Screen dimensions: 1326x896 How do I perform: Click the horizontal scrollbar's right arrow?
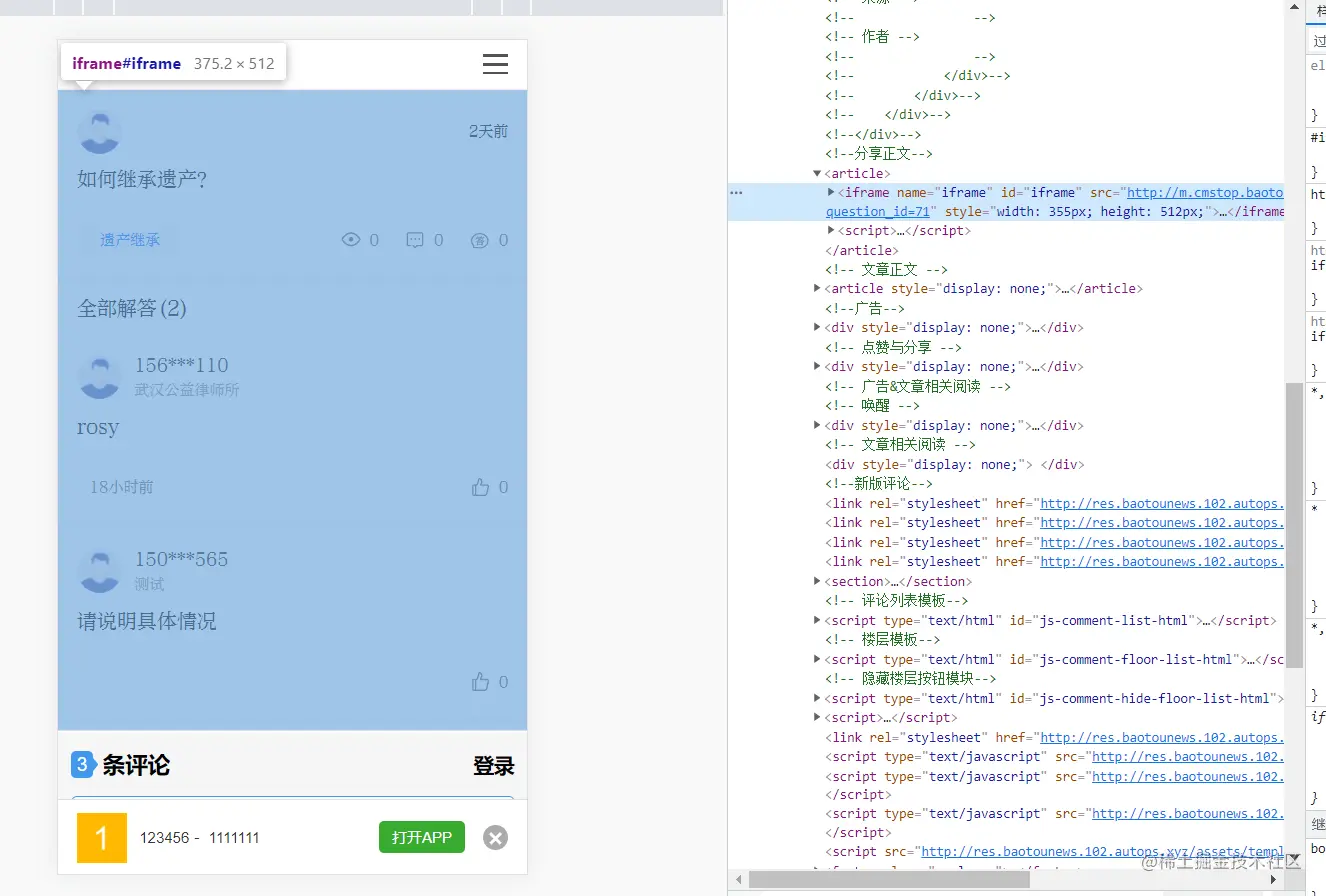pyautogui.click(x=1273, y=880)
